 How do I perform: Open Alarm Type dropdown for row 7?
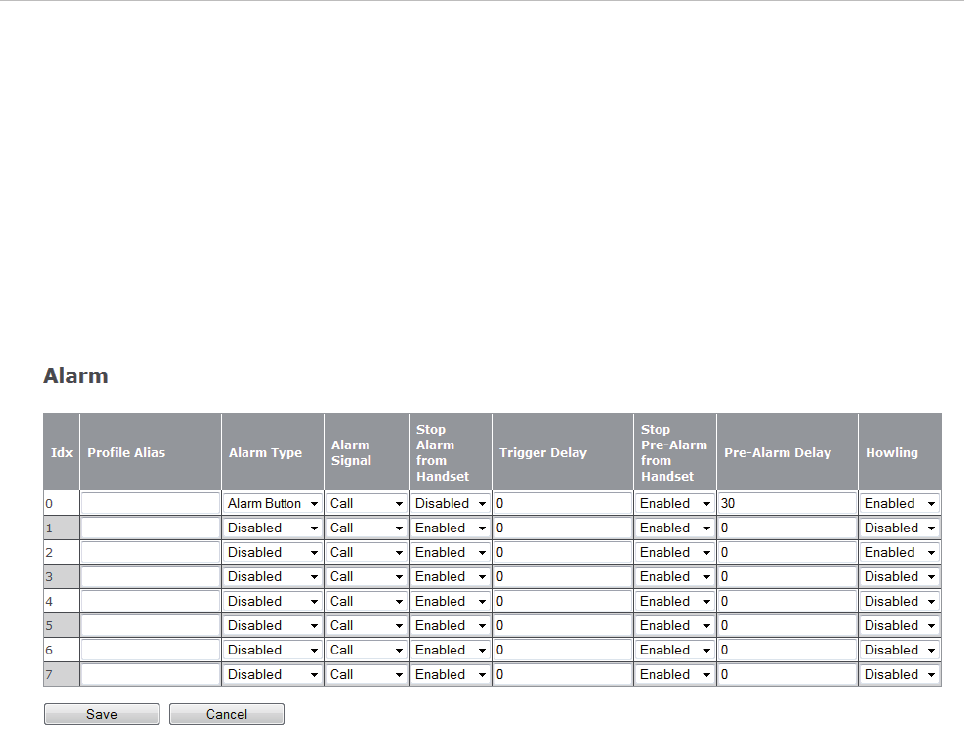pyautogui.click(x=272, y=674)
